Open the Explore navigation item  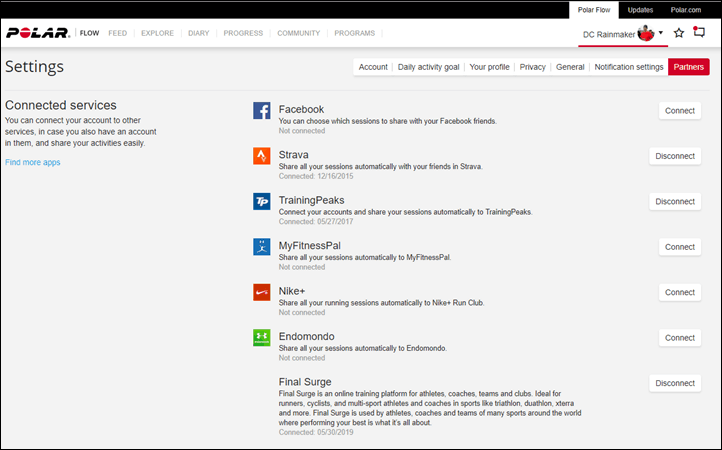157,33
